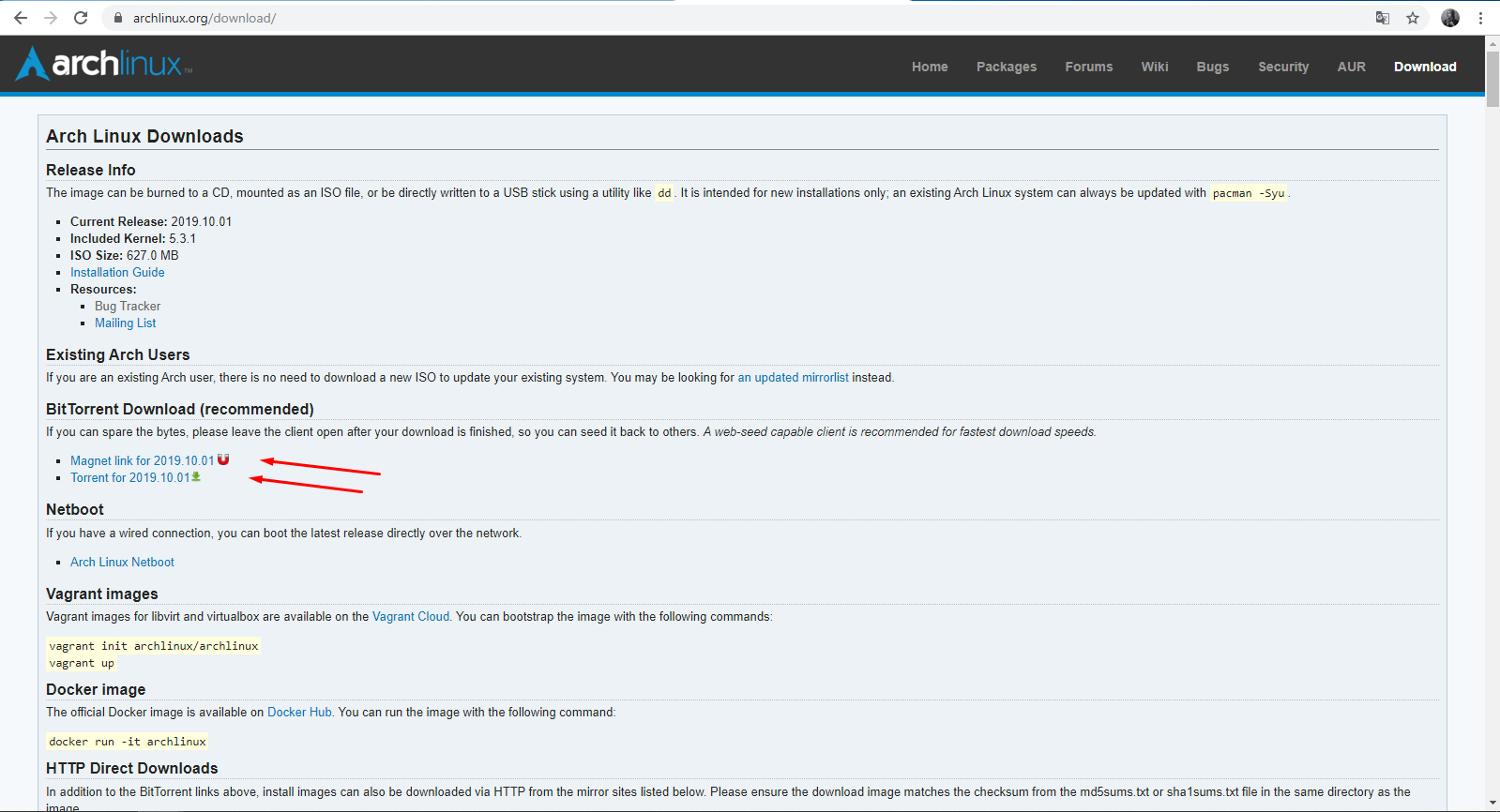This screenshot has height=812, width=1500.
Task: Click the 'Netboot' heading
Action: [75, 509]
